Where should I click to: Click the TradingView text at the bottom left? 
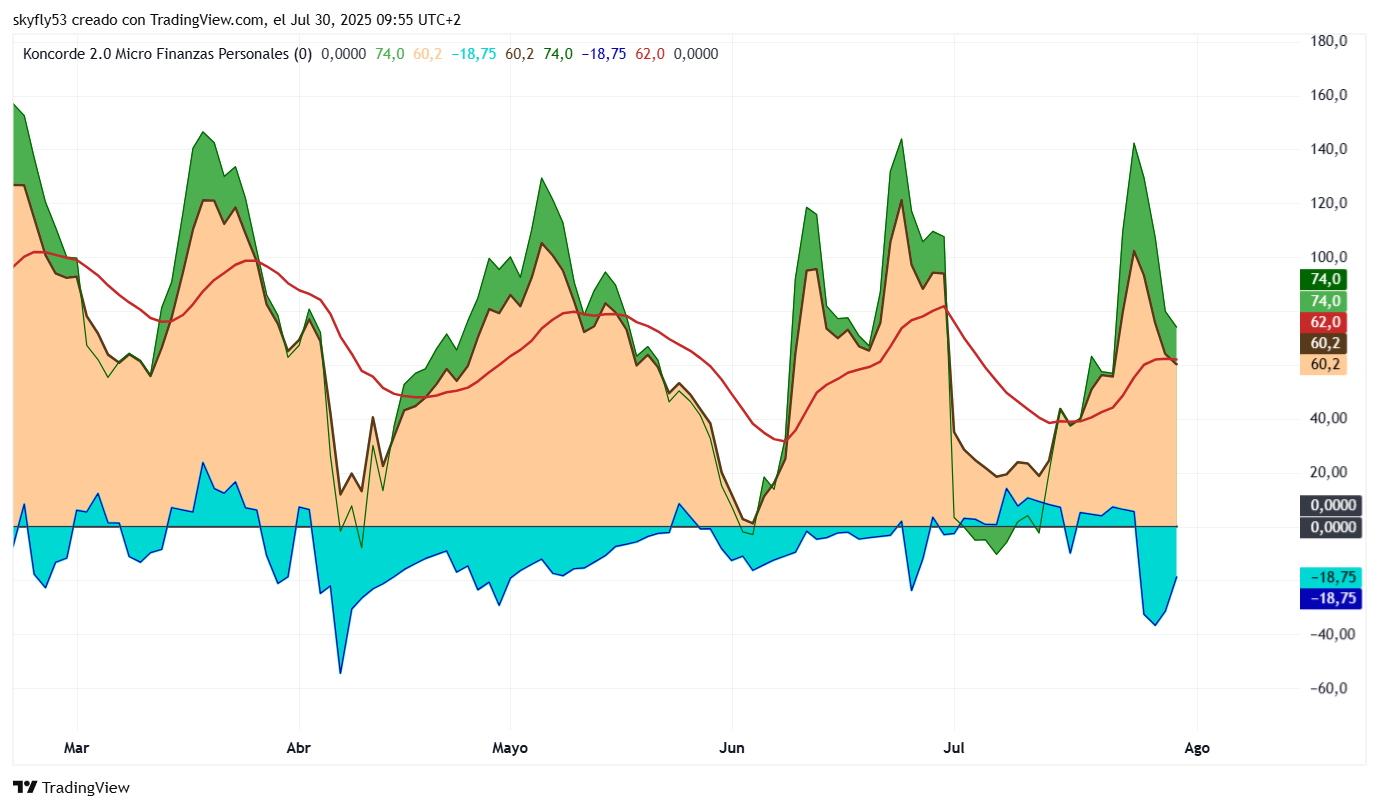coord(85,788)
